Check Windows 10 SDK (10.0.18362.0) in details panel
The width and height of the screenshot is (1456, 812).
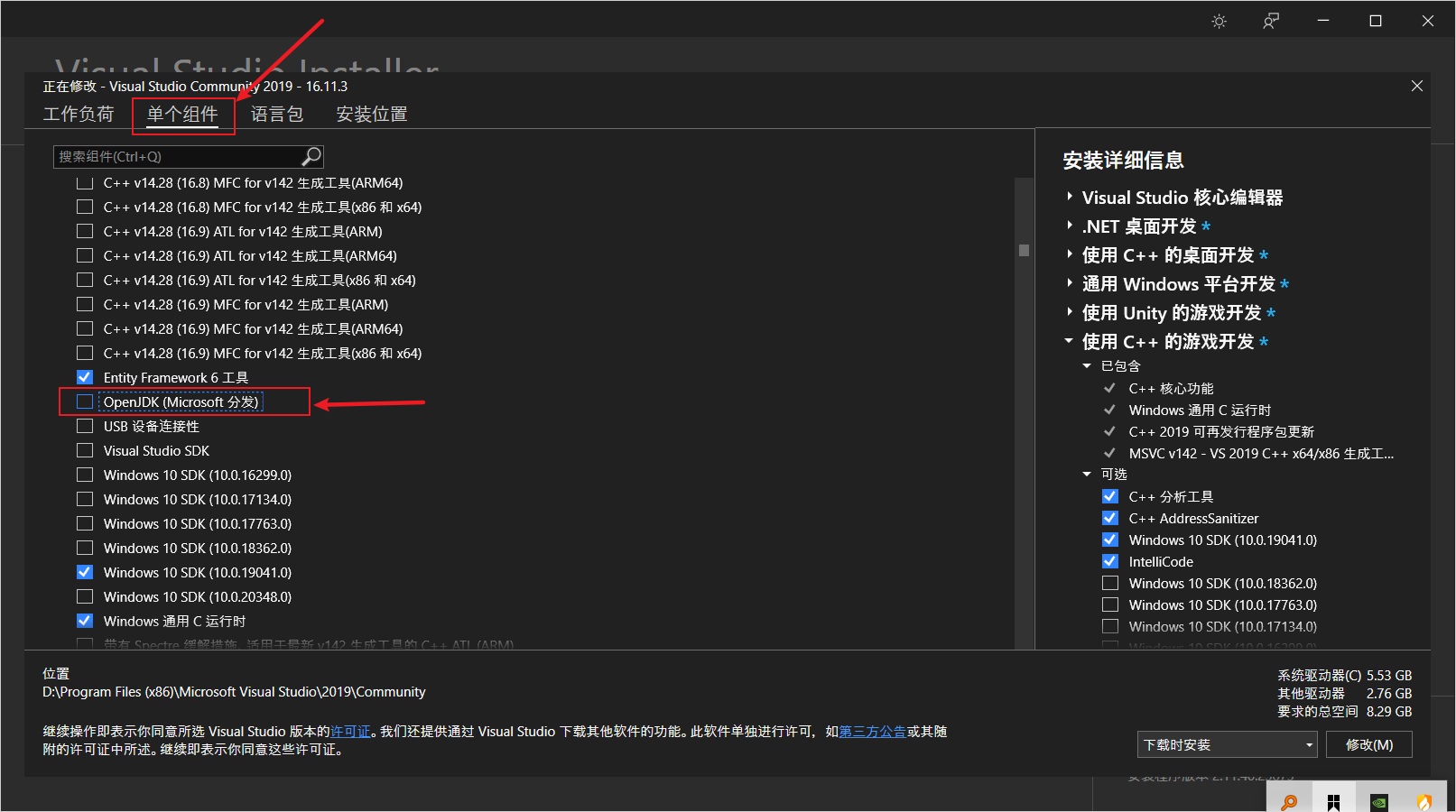click(x=1110, y=583)
